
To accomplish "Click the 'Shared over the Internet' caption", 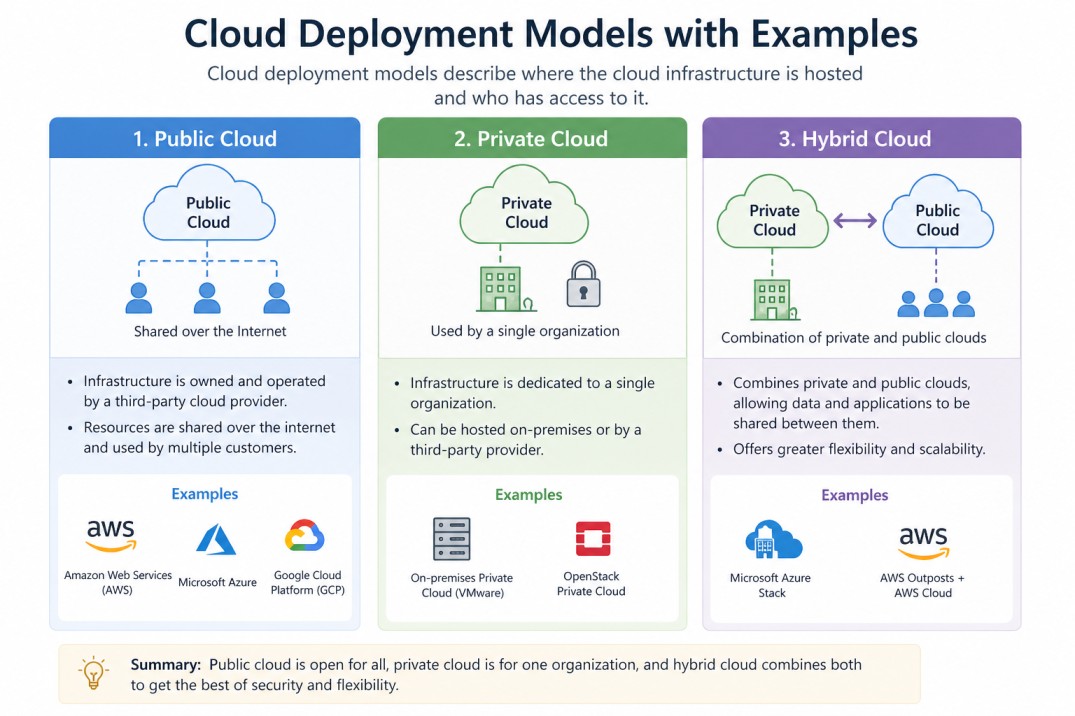I will pyautogui.click(x=210, y=331).
